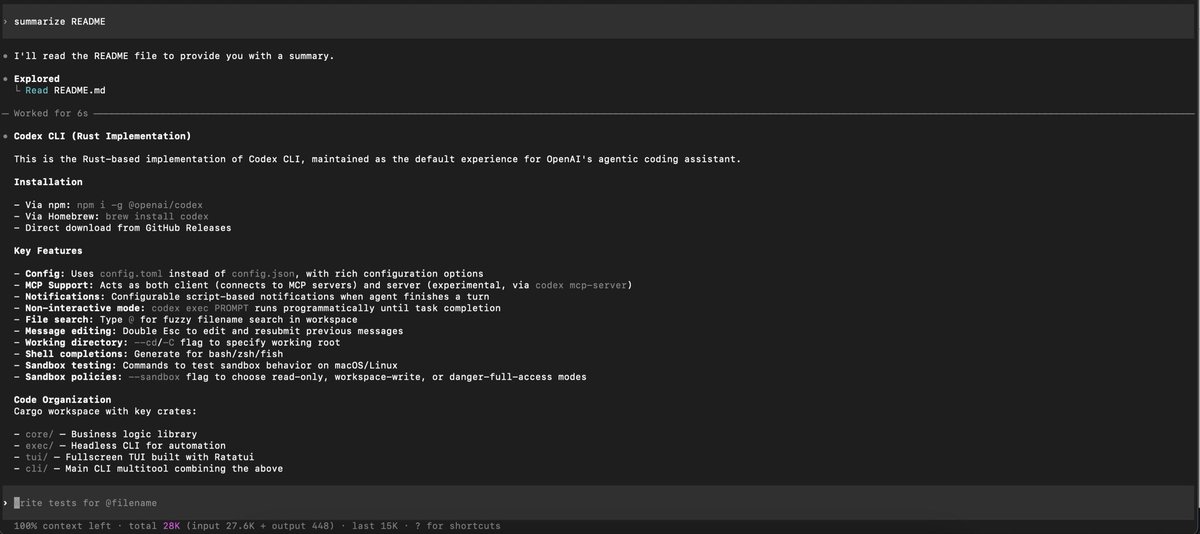
Task: Click the 'config.toml' text
Action: pyautogui.click(x=131, y=273)
